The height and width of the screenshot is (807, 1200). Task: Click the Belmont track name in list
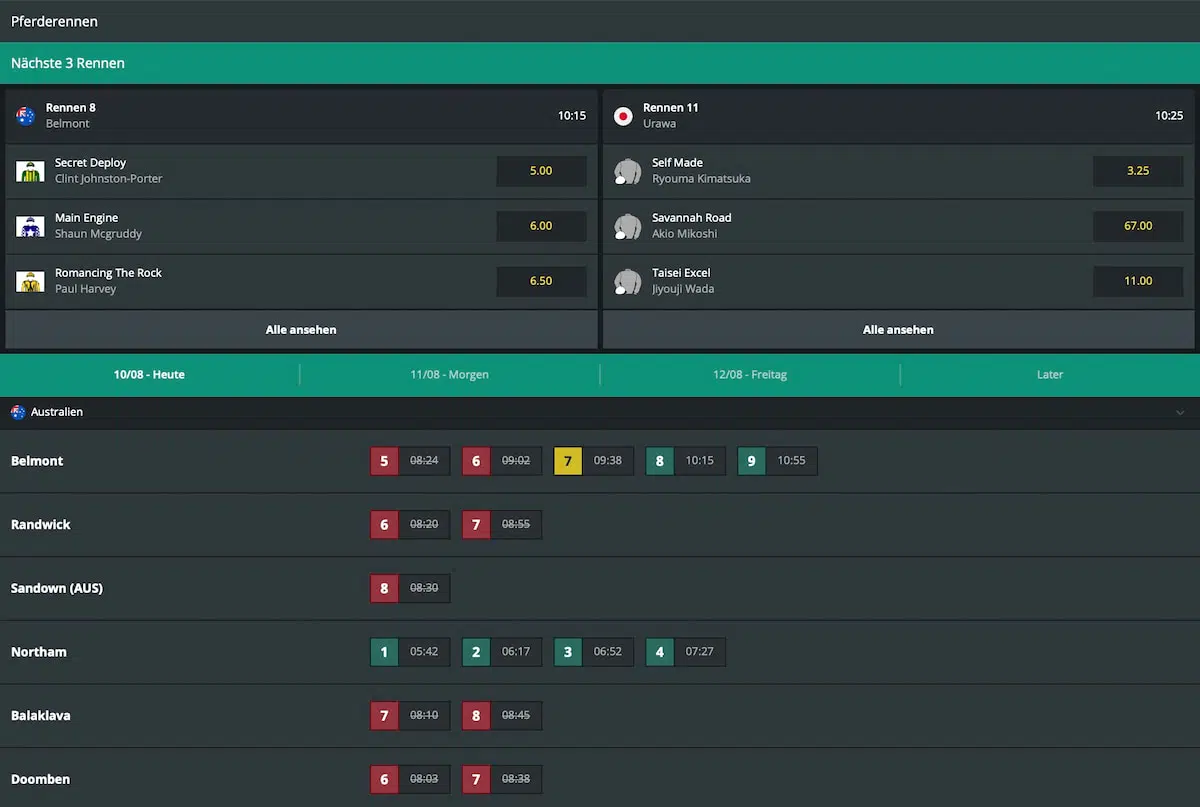(x=37, y=461)
